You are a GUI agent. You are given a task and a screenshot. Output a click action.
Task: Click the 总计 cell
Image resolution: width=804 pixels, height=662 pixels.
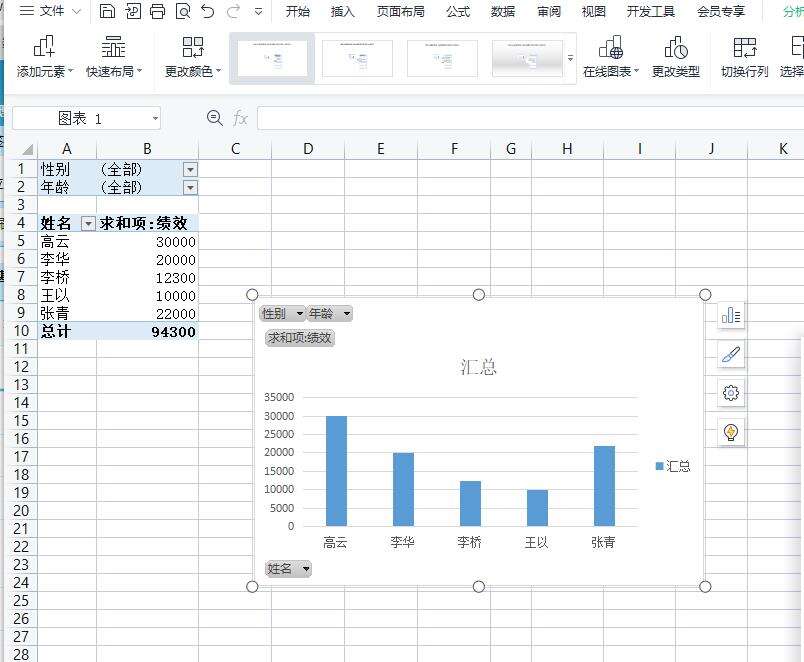(x=67, y=331)
